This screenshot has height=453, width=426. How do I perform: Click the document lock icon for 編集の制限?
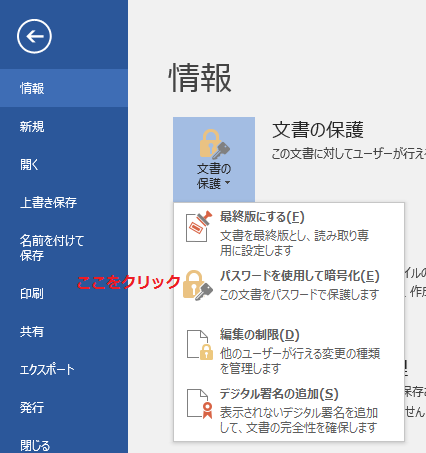click(x=200, y=345)
